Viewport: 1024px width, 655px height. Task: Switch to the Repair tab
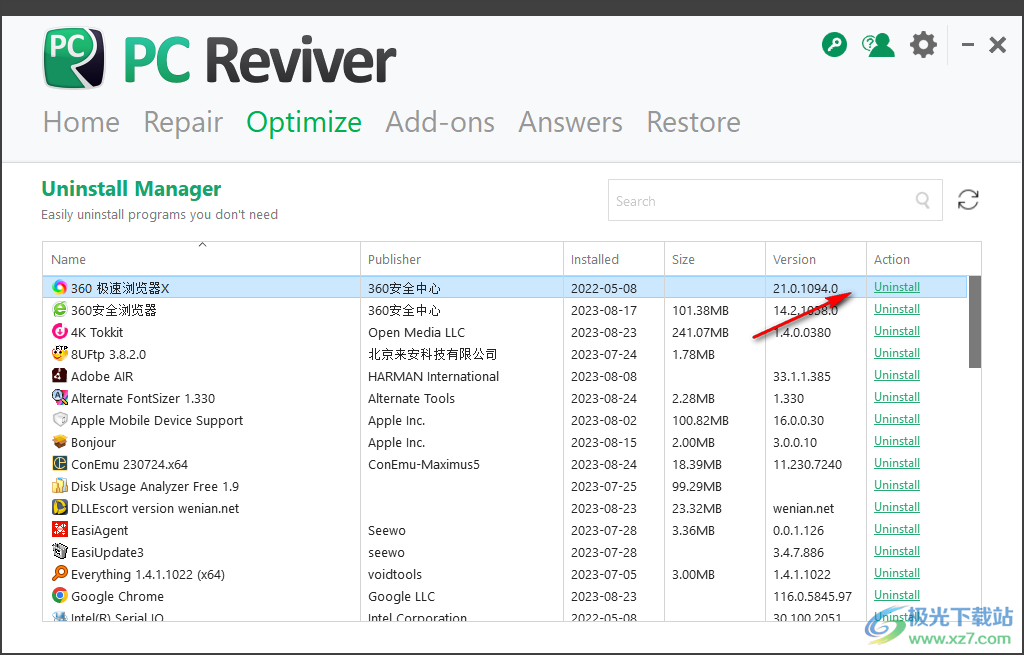click(183, 122)
